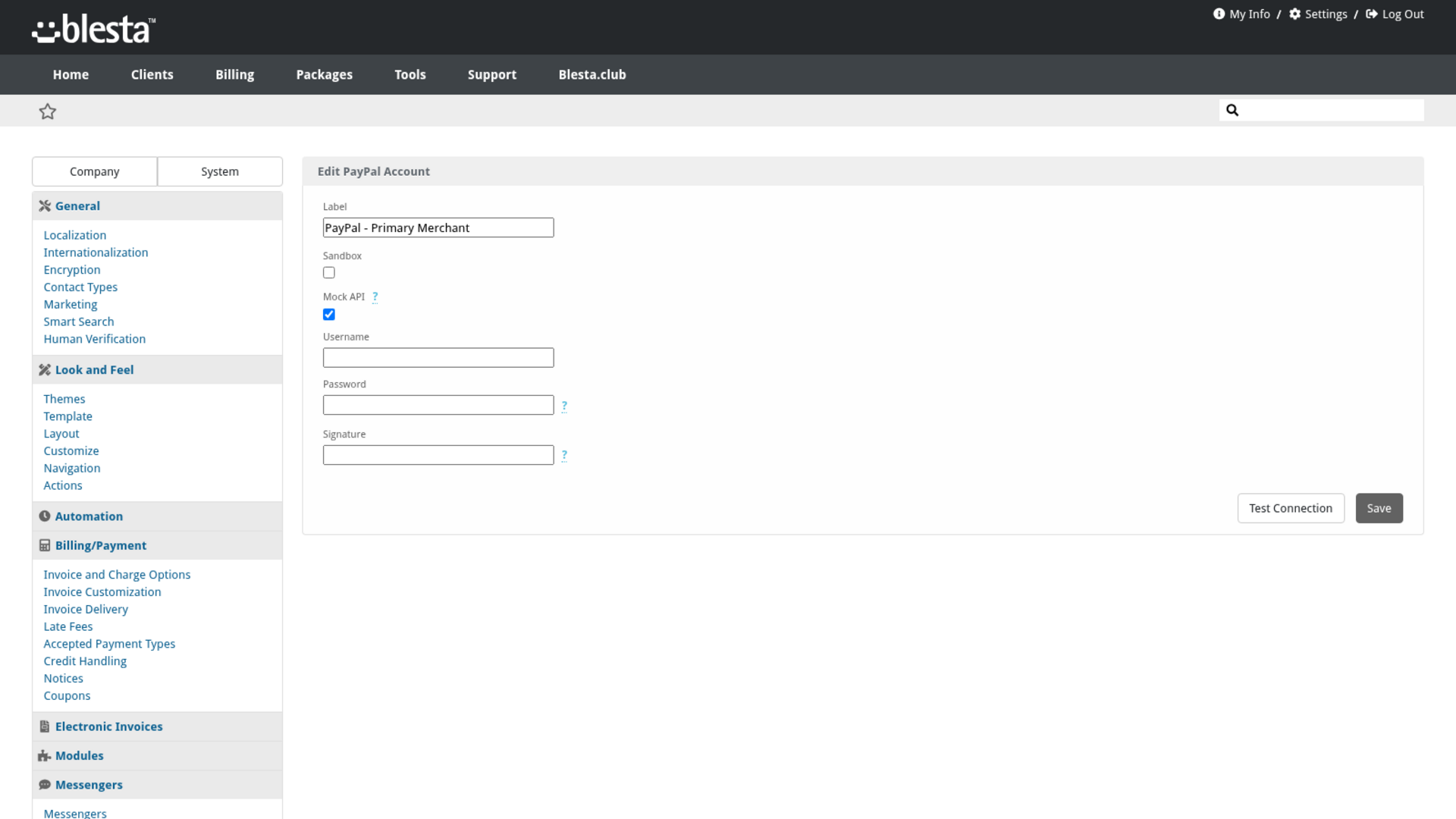
Task: Open the Signature help tooltip
Action: click(564, 455)
